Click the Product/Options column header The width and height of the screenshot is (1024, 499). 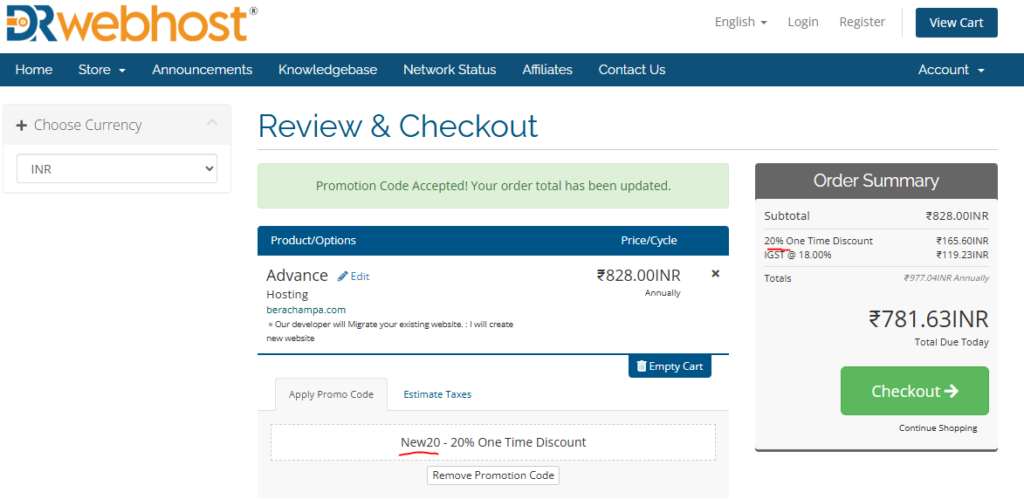[313, 240]
